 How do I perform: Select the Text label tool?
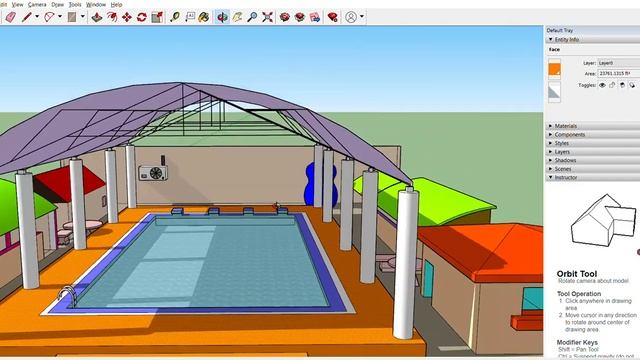pos(190,17)
